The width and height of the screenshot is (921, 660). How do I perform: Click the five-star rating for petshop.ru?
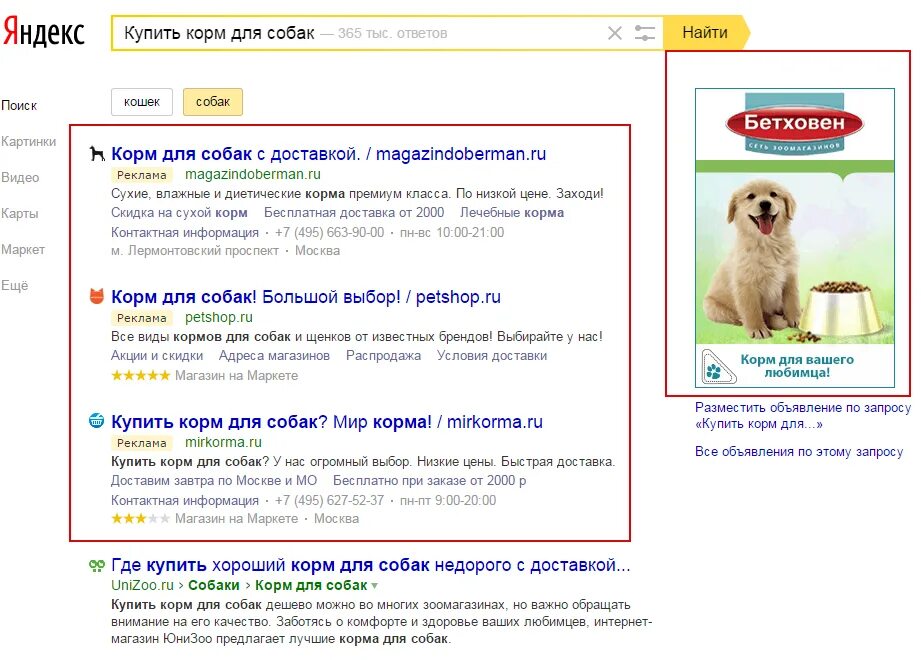pos(140,375)
